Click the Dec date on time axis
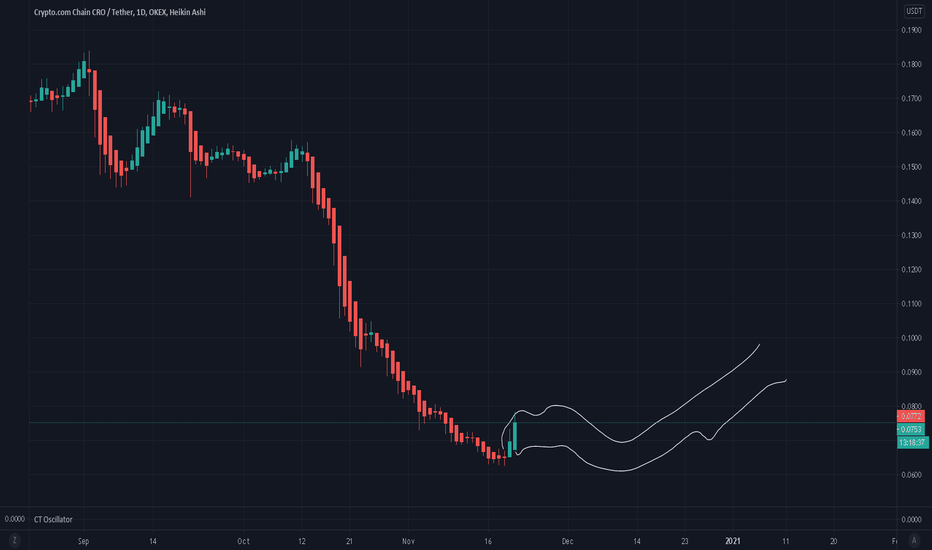The image size is (932, 550). [568, 541]
